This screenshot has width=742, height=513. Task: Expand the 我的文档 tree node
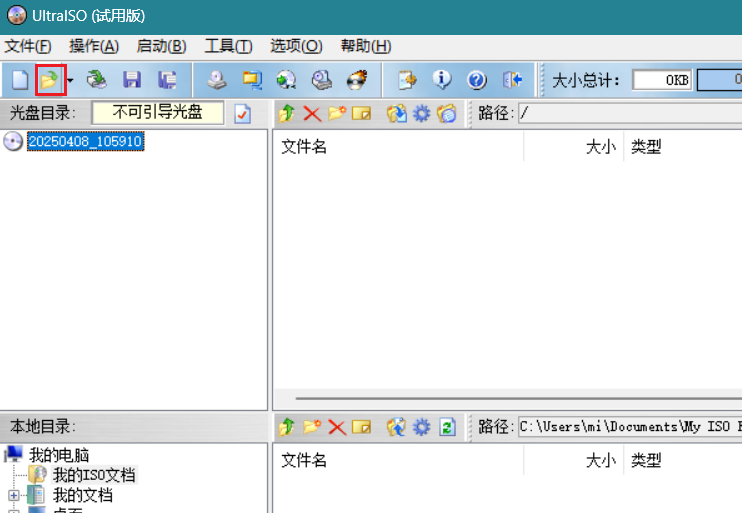click(x=14, y=495)
